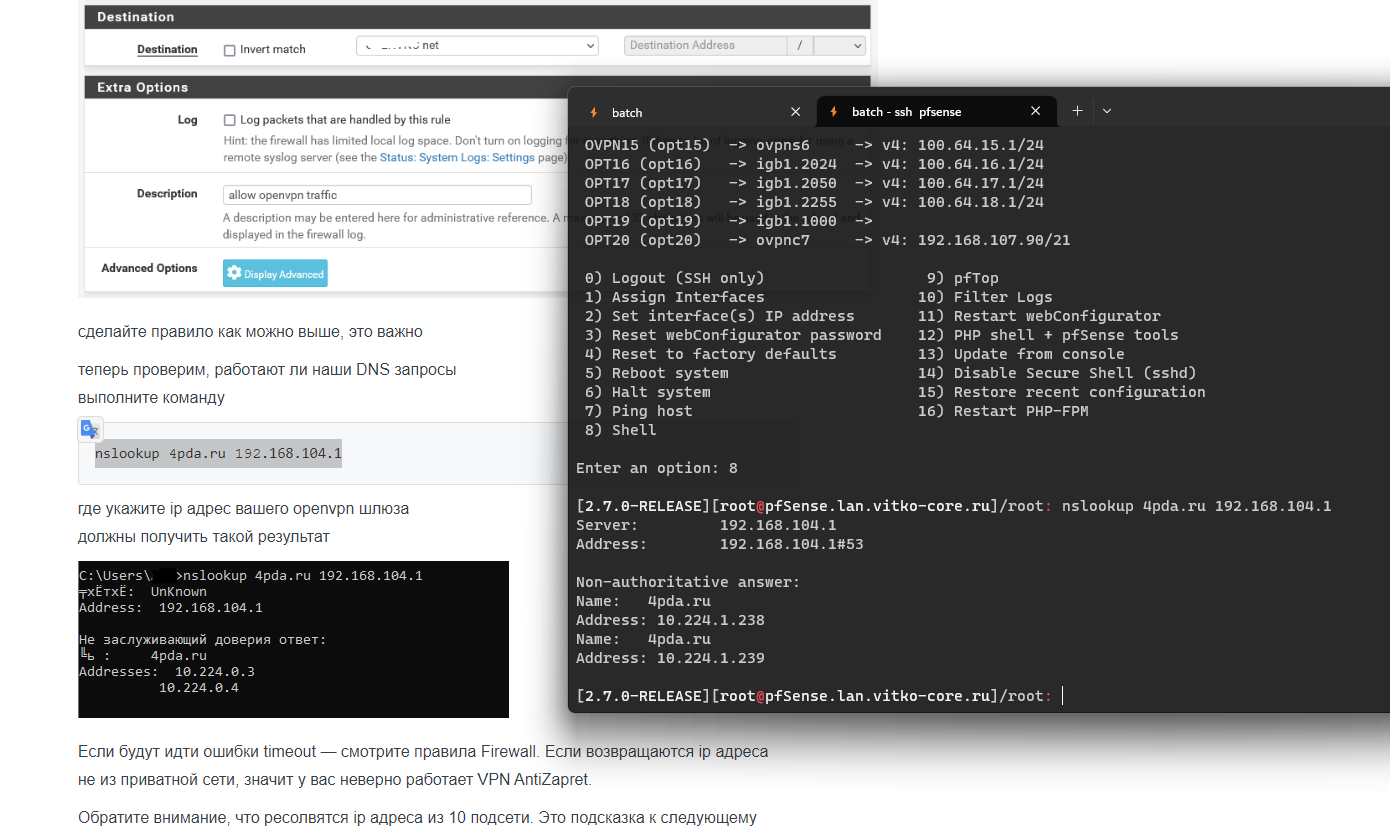Enable Log packets handled by this rule
1390x834 pixels.
click(x=230, y=120)
